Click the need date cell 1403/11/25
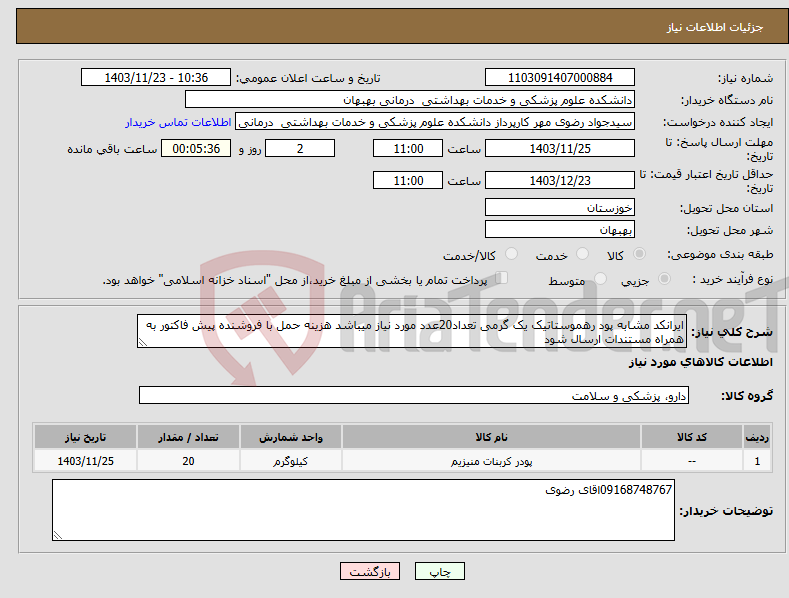 click(86, 461)
